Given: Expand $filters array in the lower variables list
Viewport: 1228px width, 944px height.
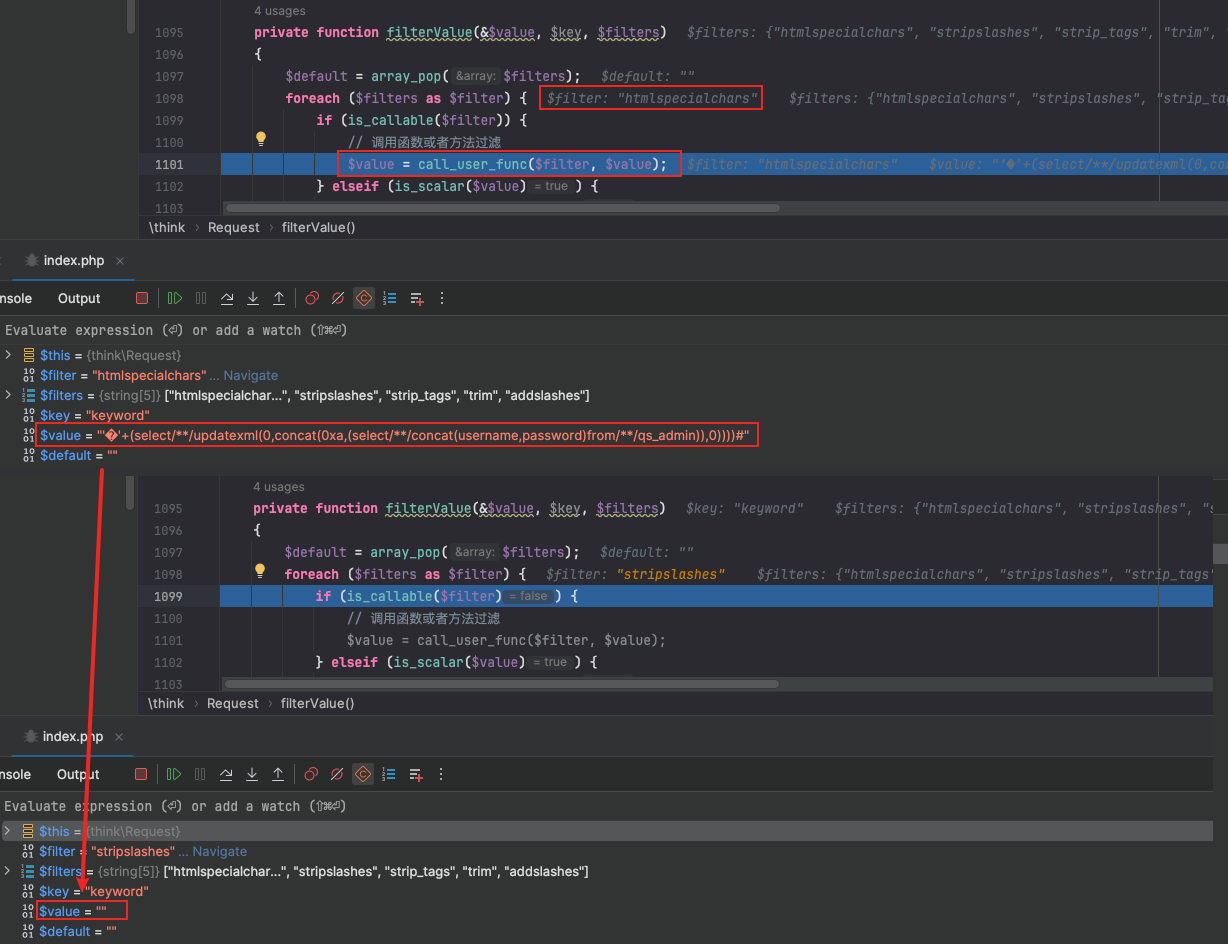Looking at the screenshot, I should point(9,871).
